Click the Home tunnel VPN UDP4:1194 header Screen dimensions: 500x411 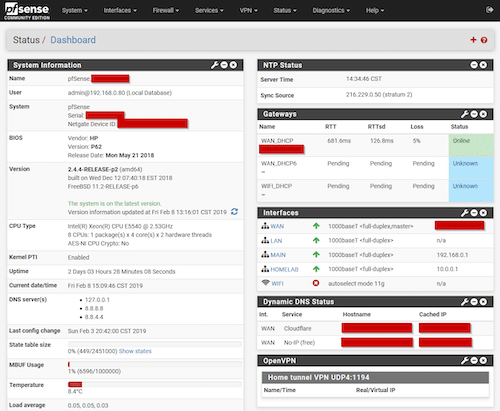tap(375, 378)
